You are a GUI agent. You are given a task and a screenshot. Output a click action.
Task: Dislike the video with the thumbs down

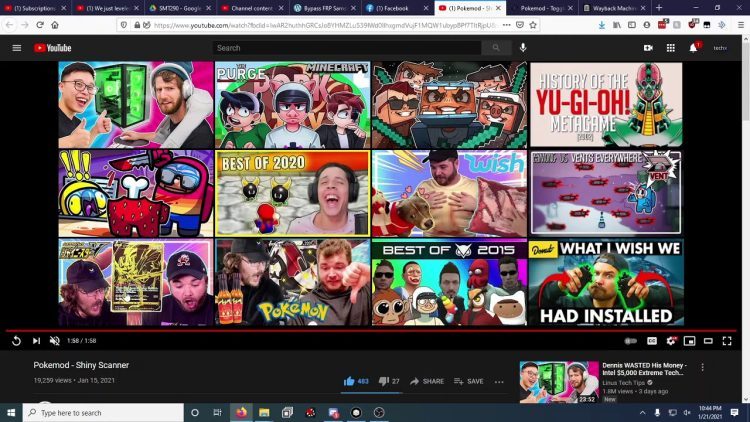pos(389,381)
